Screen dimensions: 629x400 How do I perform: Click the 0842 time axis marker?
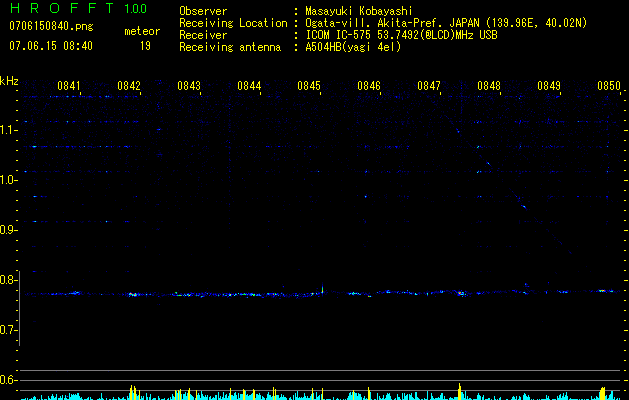[129, 86]
